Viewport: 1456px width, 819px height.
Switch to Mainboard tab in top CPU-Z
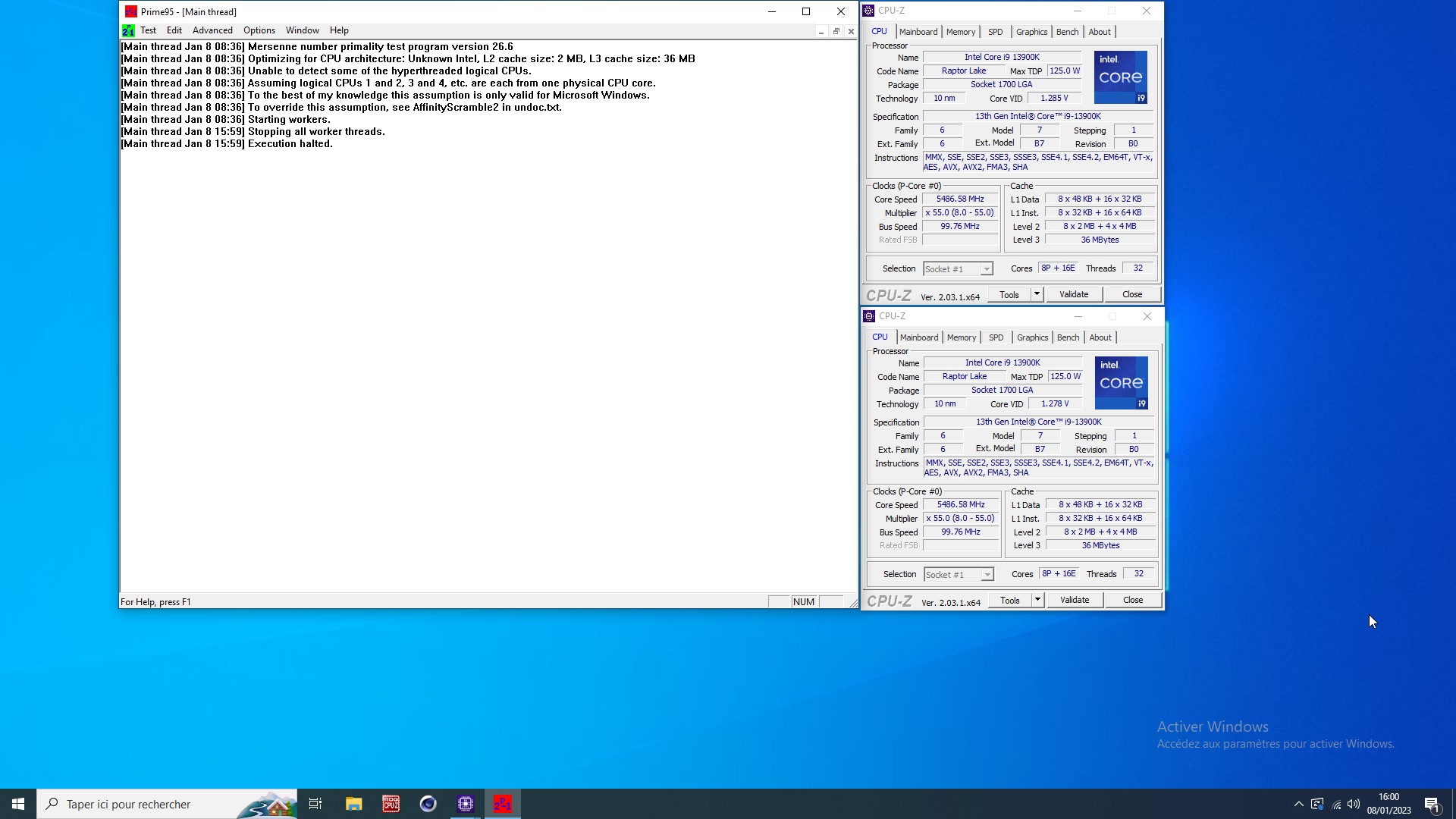tap(918, 32)
